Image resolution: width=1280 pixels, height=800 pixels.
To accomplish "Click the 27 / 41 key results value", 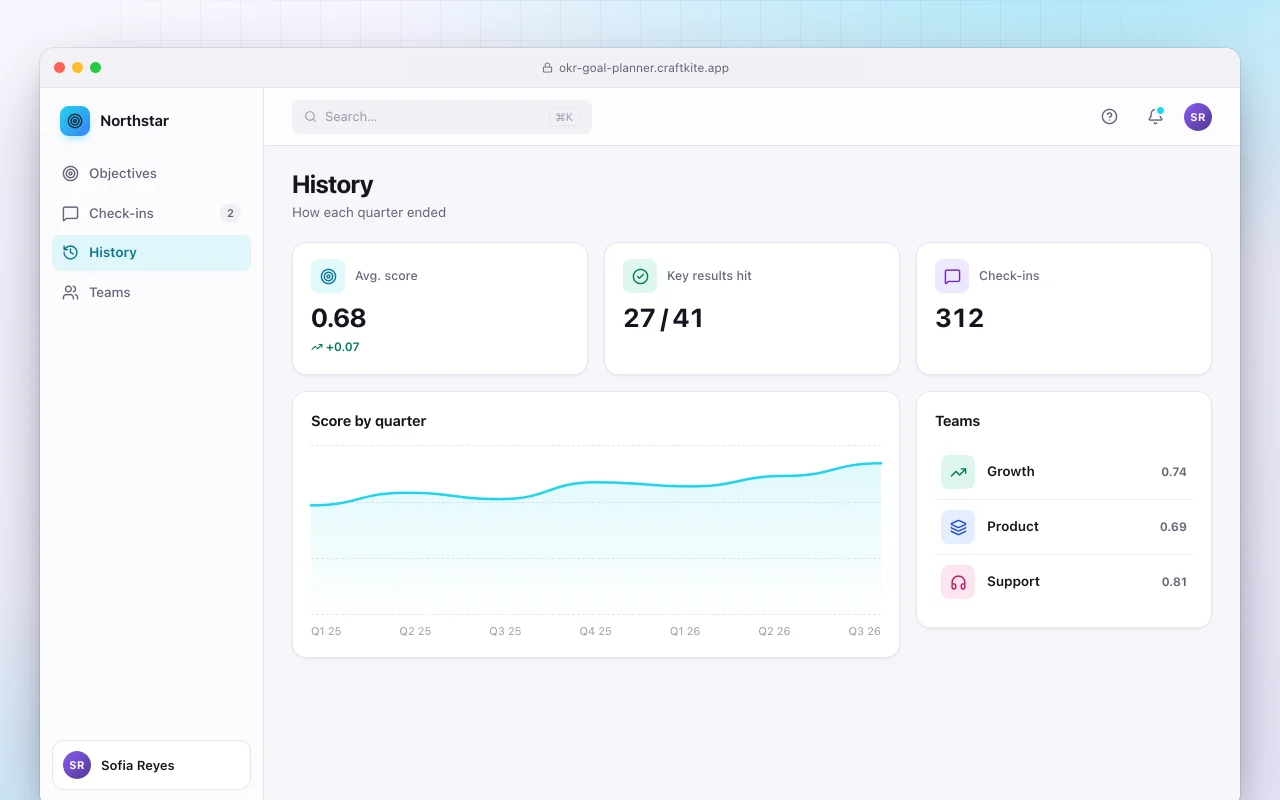I will 663,318.
